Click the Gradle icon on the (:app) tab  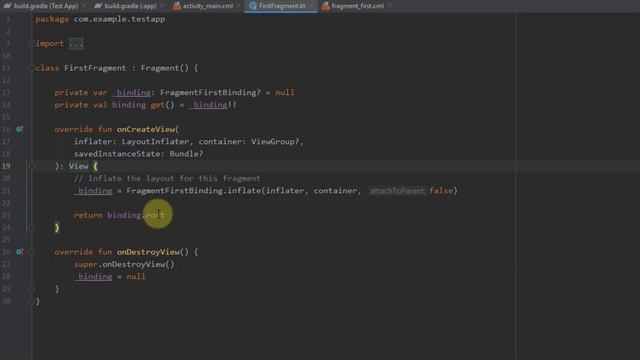click(98, 6)
